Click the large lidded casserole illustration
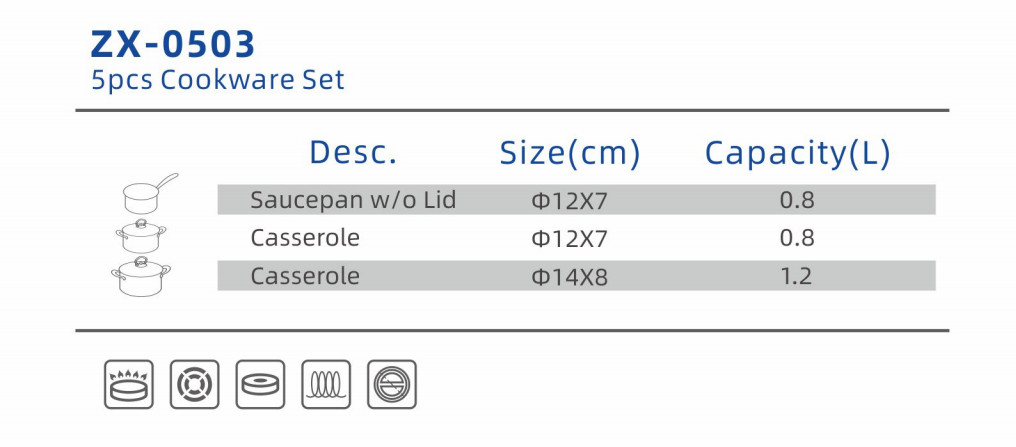The width and height of the screenshot is (1016, 447). (x=141, y=277)
